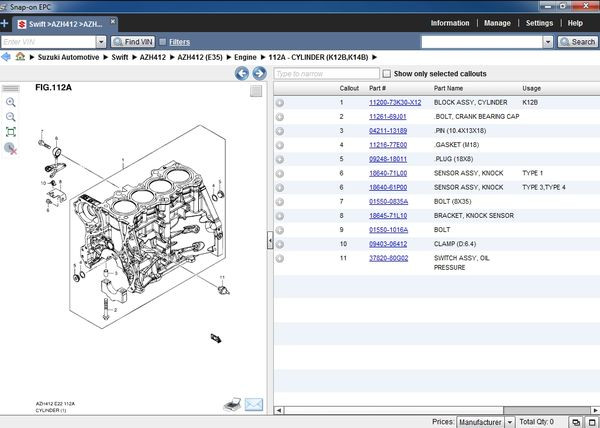Email the diagram using envelope icon
Screen dimensions: 600x428
(253, 403)
